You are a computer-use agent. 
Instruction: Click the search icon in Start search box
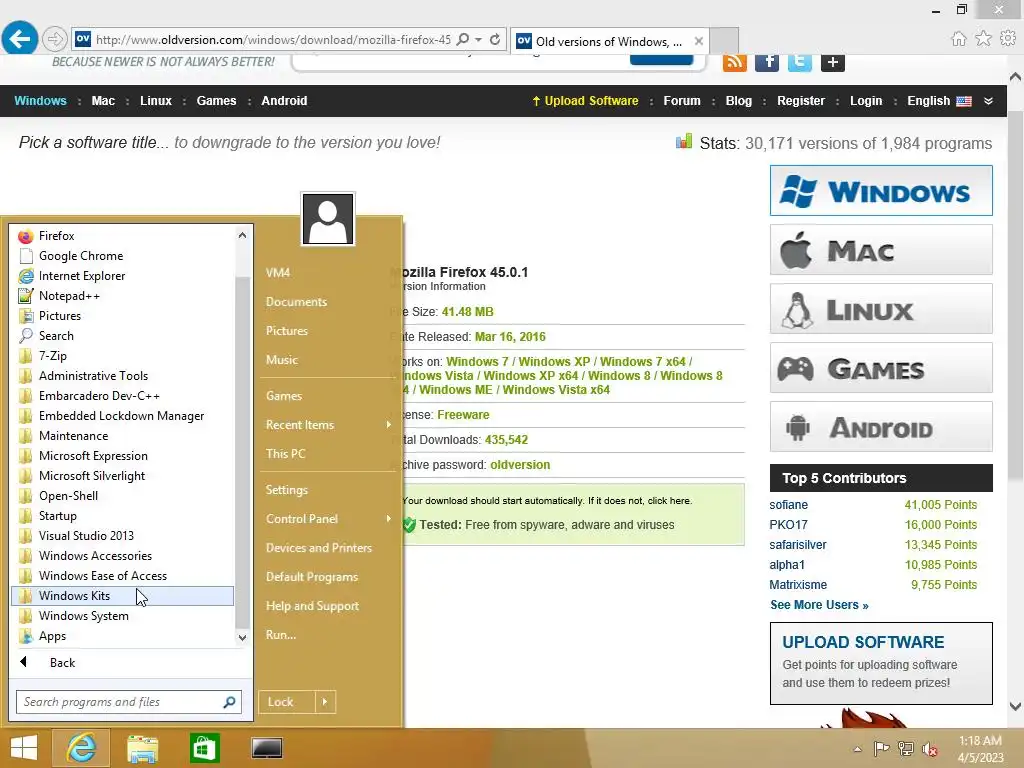coord(229,702)
